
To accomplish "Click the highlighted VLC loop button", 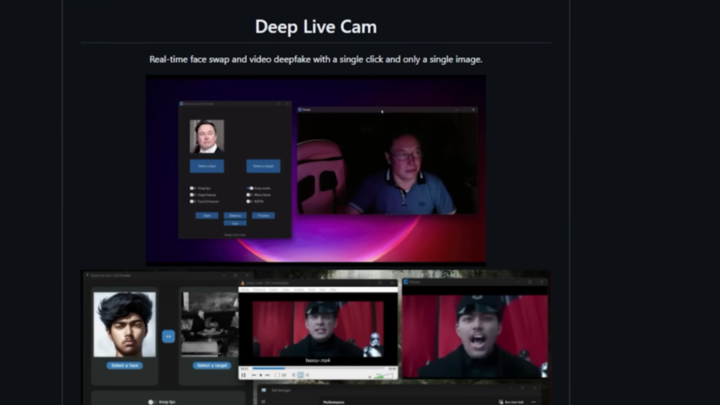I will pyautogui.click(x=300, y=375).
